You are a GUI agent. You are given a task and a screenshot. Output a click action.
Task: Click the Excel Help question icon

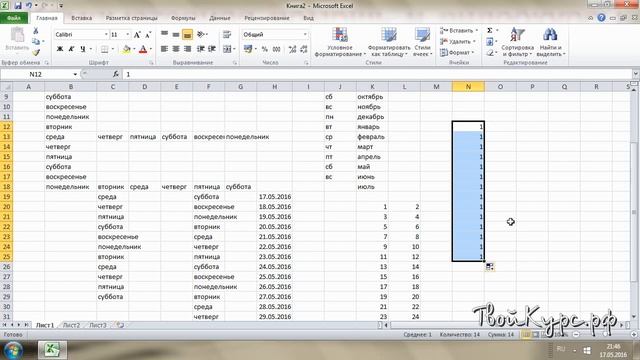click(x=601, y=18)
